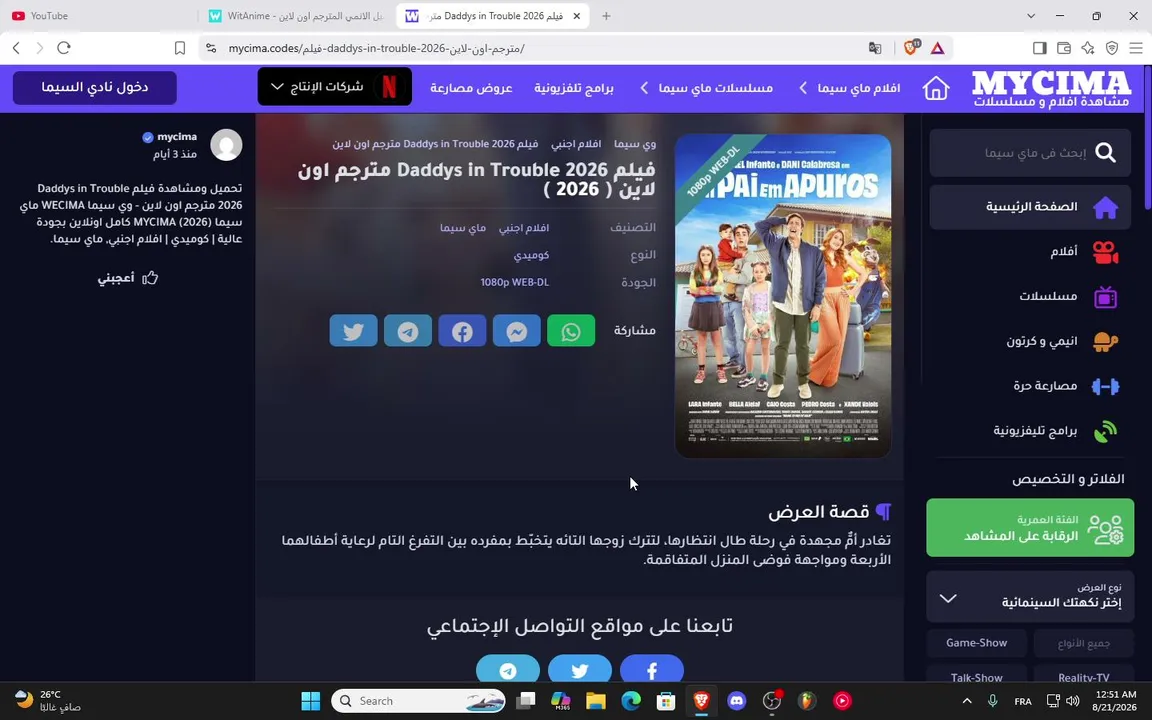Open the Brave Wallet icon

(x=1064, y=48)
